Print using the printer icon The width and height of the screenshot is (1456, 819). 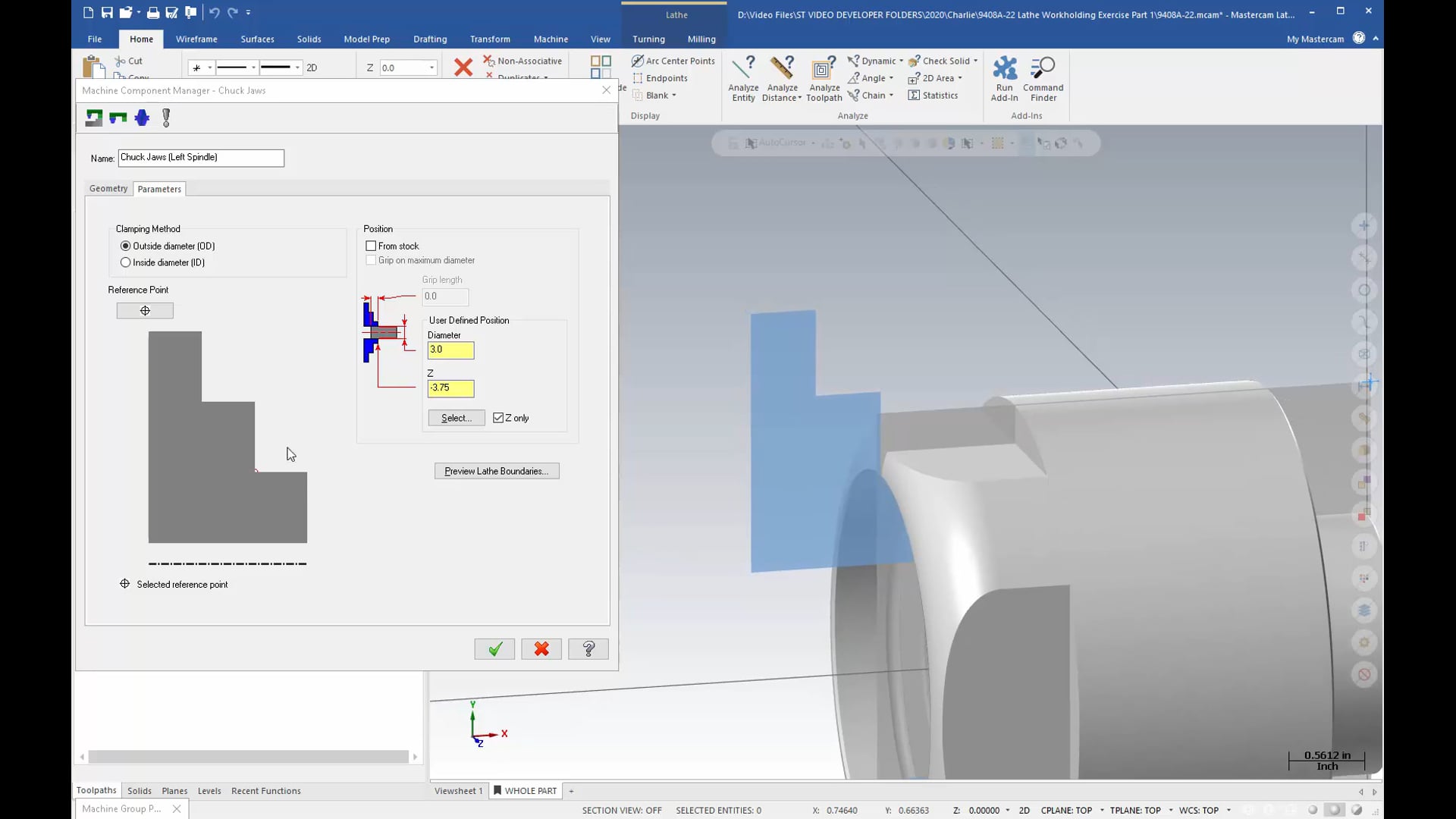pos(153,12)
